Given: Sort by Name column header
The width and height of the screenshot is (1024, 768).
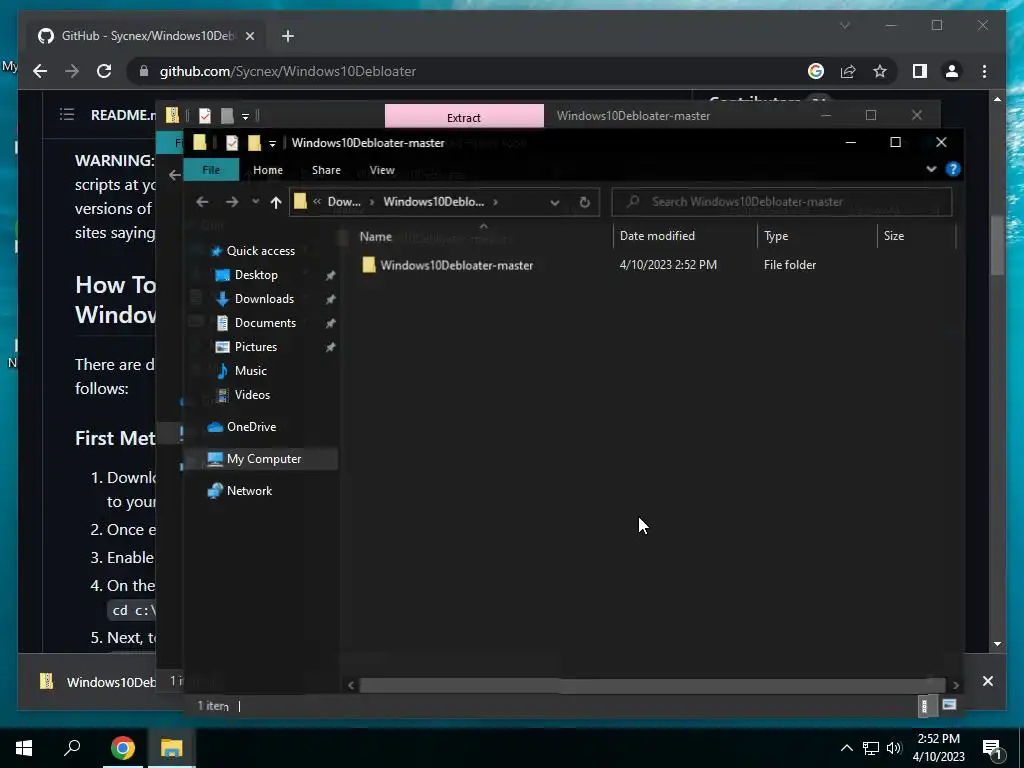Looking at the screenshot, I should pos(376,236).
